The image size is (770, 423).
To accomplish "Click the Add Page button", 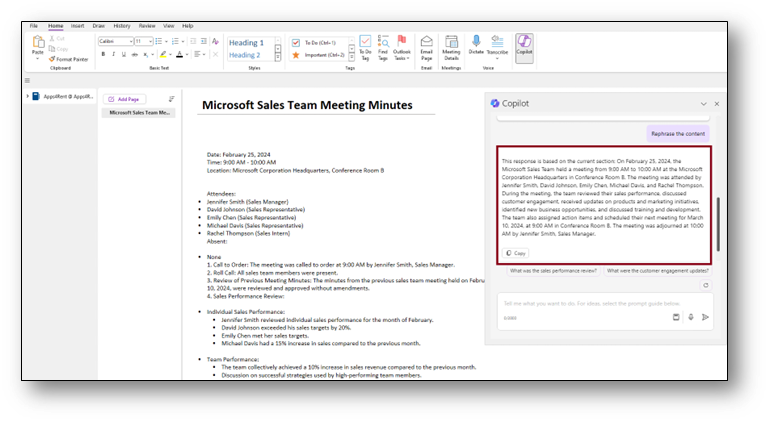I will (124, 99).
